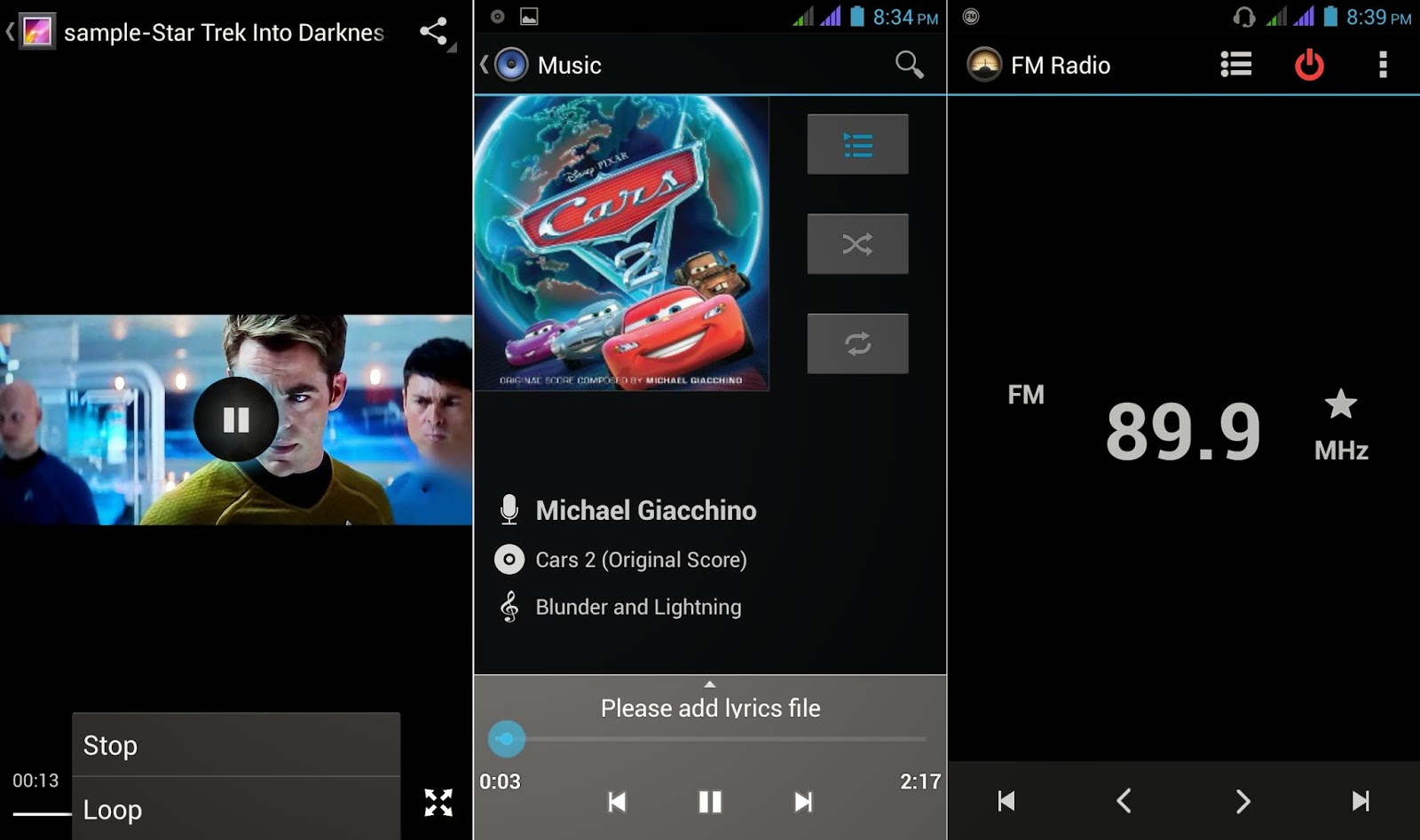Toggle shuffle mode in Music player
This screenshot has width=1420, height=840.
click(857, 244)
